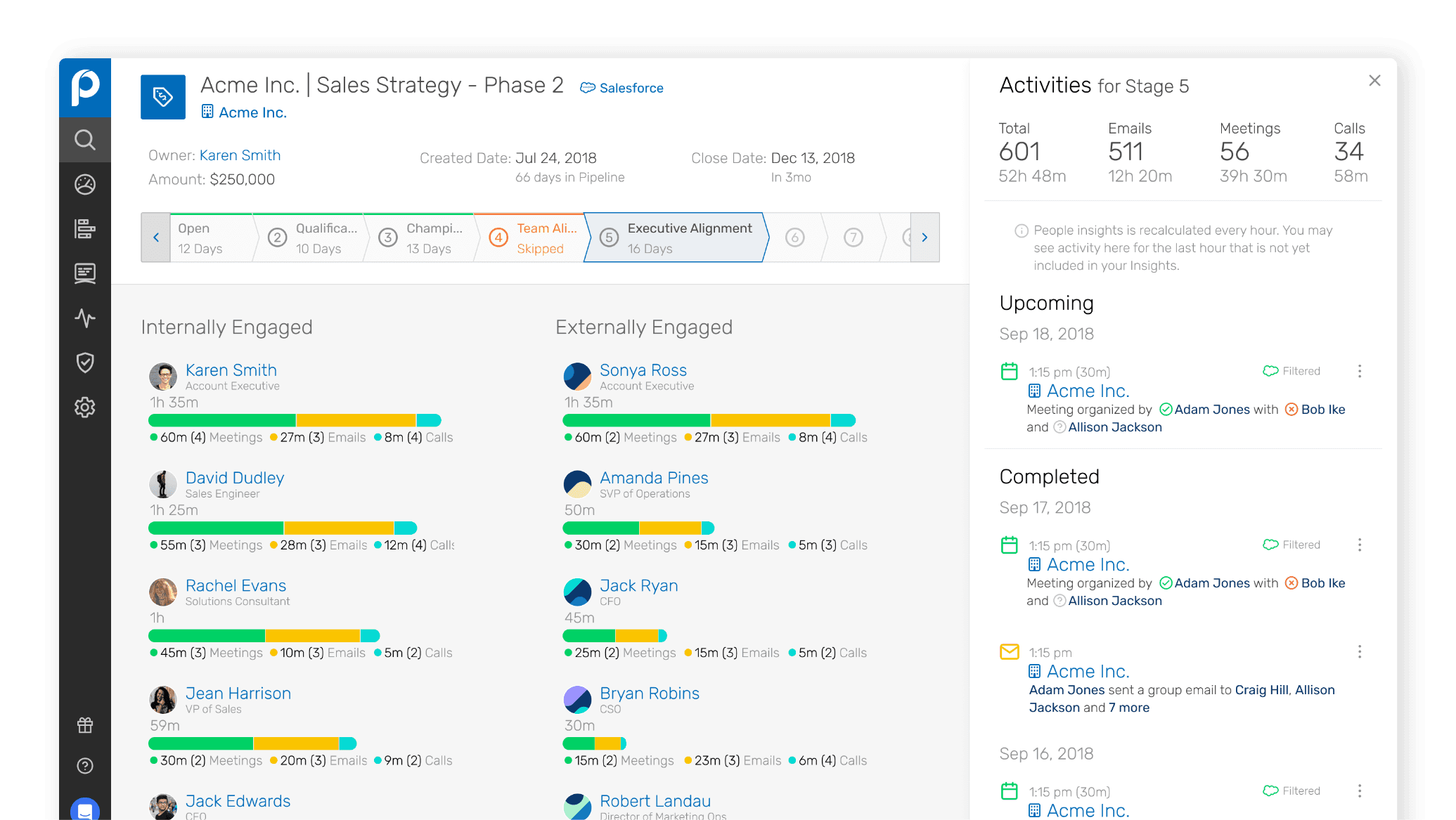Click the dashboard gauge sidebar icon

point(85,185)
